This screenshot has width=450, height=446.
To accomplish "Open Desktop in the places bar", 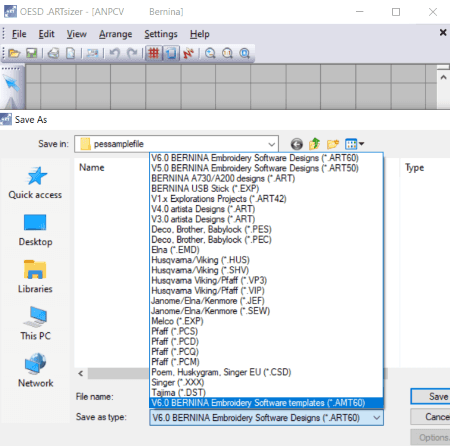I will [x=35, y=230].
